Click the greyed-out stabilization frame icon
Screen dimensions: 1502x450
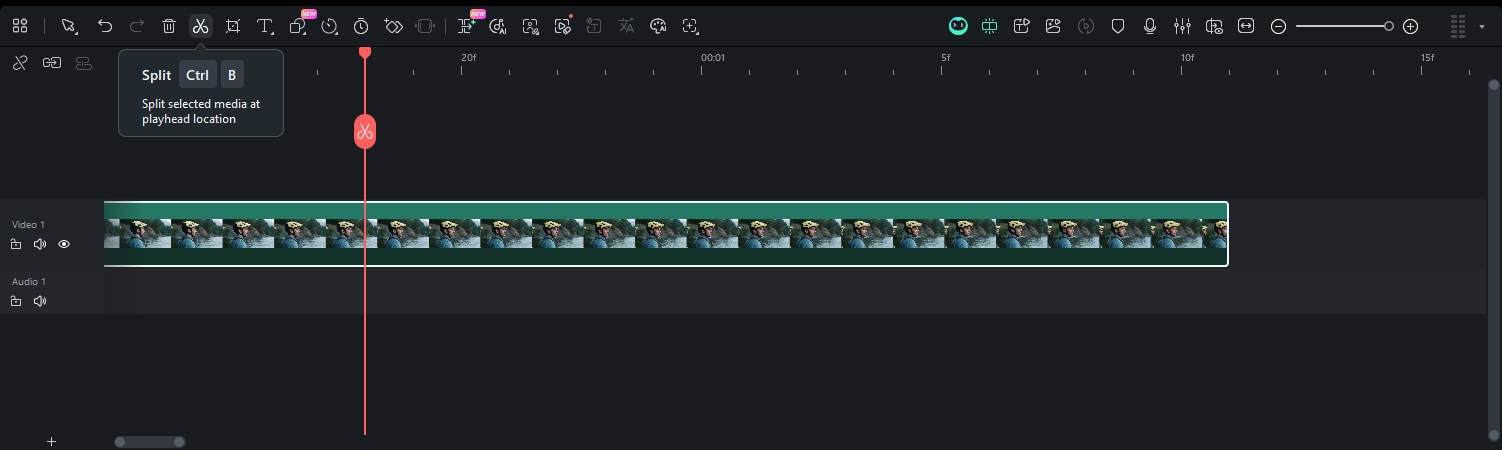[x=425, y=26]
